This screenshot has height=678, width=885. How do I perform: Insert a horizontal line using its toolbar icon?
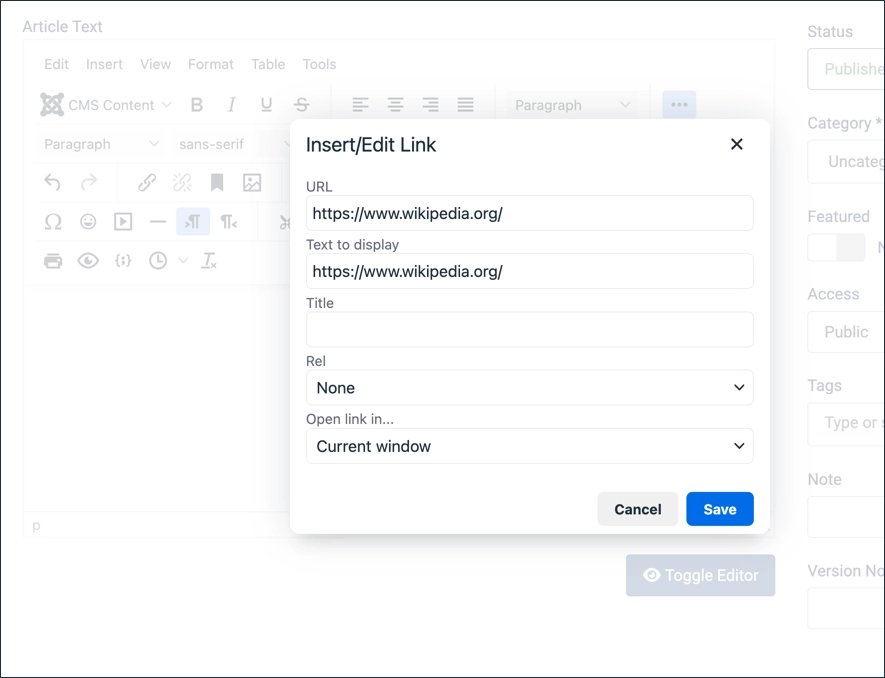click(x=158, y=221)
